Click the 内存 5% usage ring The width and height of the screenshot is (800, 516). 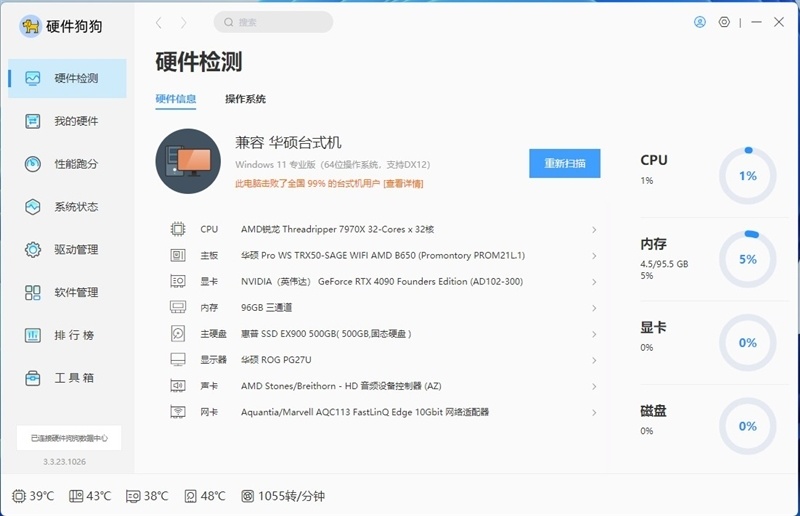748,259
